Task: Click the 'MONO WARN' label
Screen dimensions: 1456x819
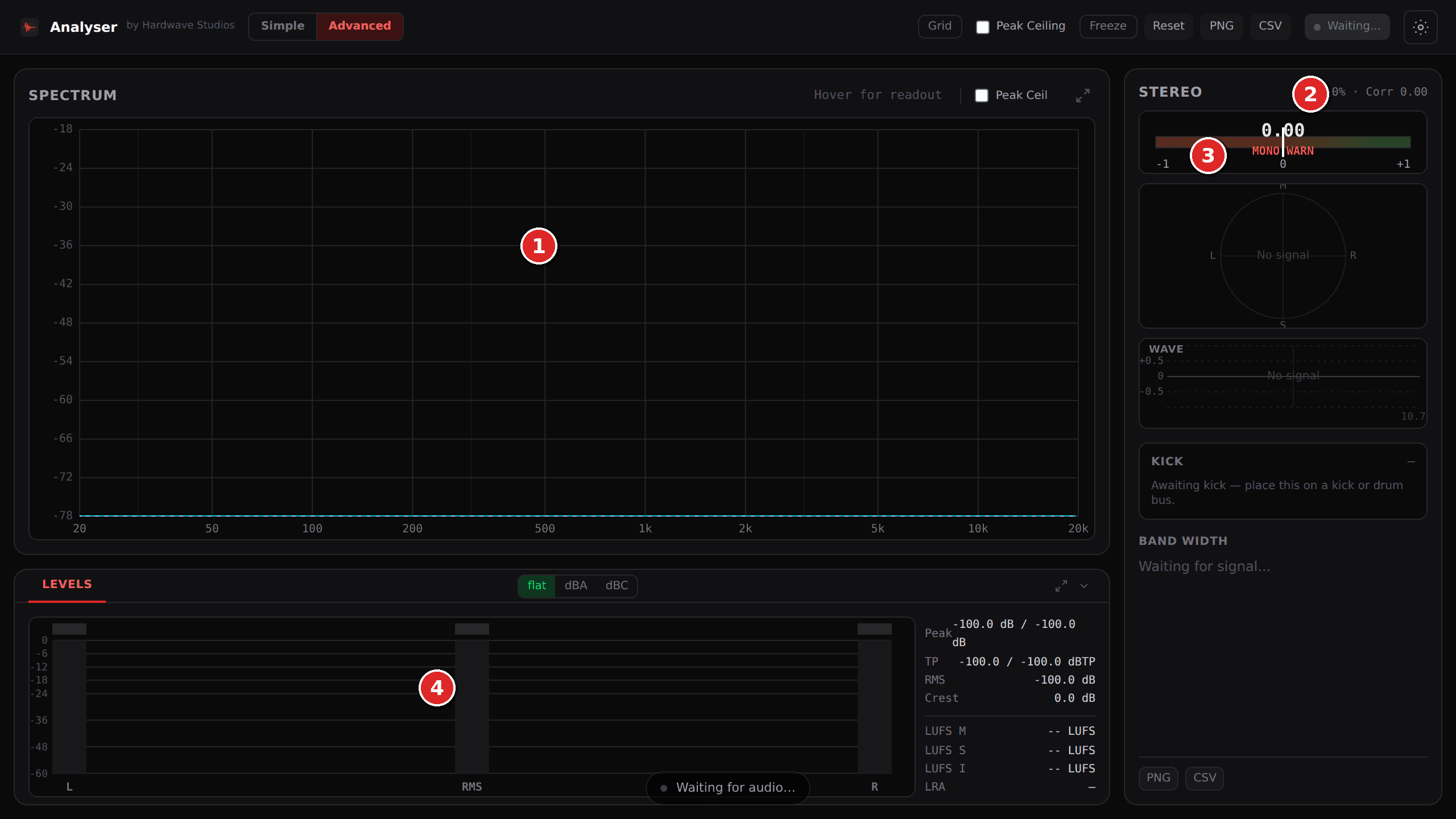Action: (x=1283, y=151)
